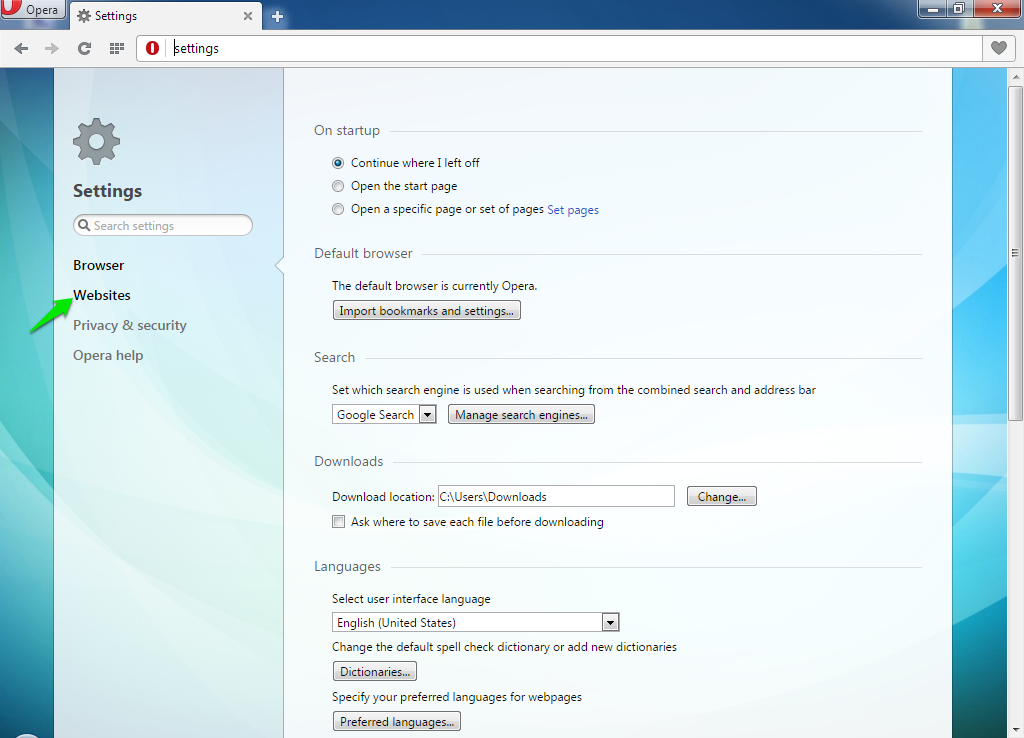Enable "Ask where to save each file before downloading"
Viewport: 1024px width, 738px height.
[x=338, y=521]
